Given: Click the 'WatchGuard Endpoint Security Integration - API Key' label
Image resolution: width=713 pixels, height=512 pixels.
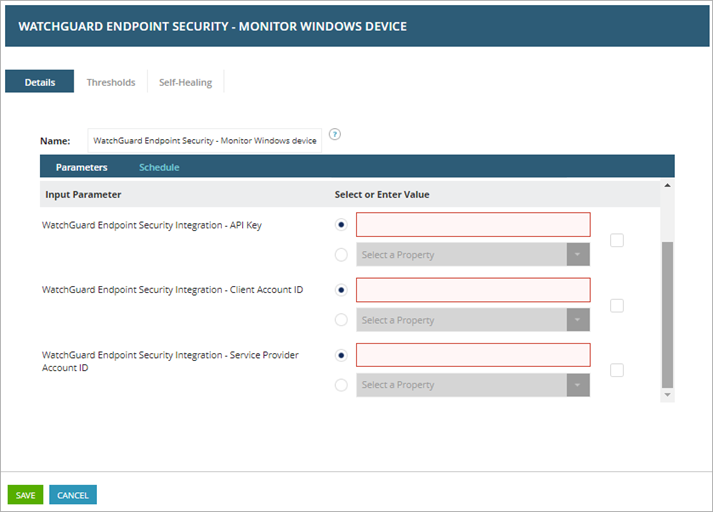Looking at the screenshot, I should click(x=152, y=225).
